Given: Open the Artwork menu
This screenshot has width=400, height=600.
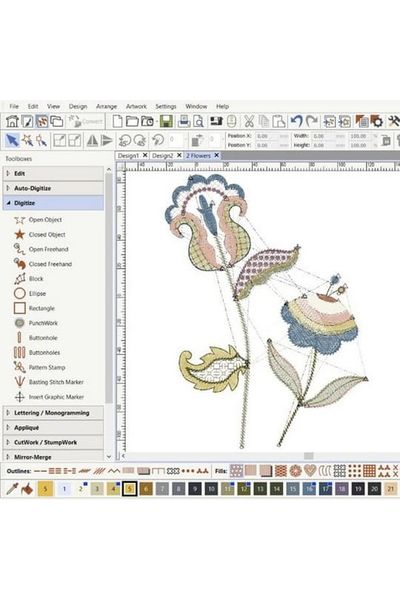Looking at the screenshot, I should click(x=136, y=106).
